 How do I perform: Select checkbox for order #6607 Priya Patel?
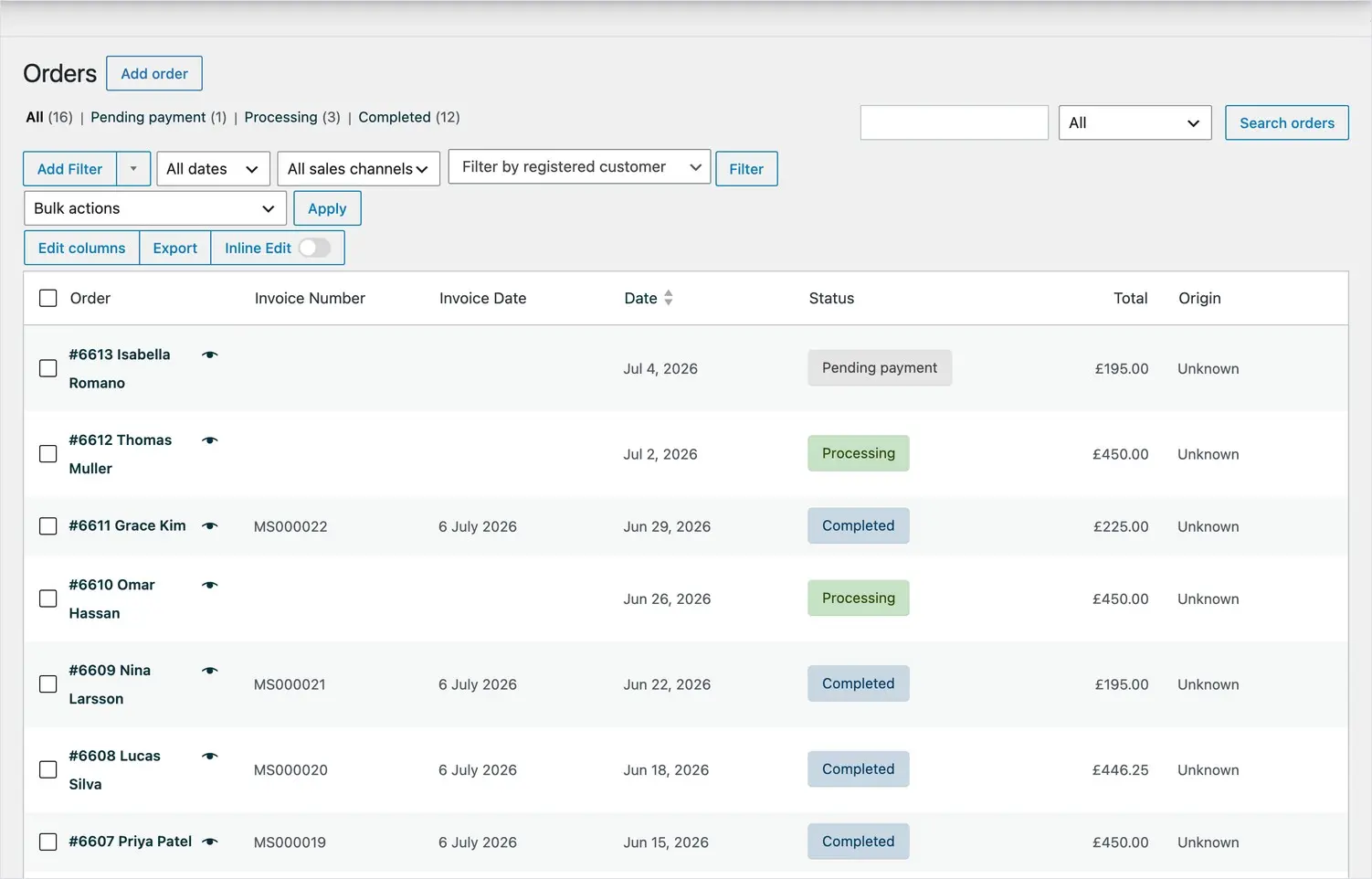tap(48, 842)
